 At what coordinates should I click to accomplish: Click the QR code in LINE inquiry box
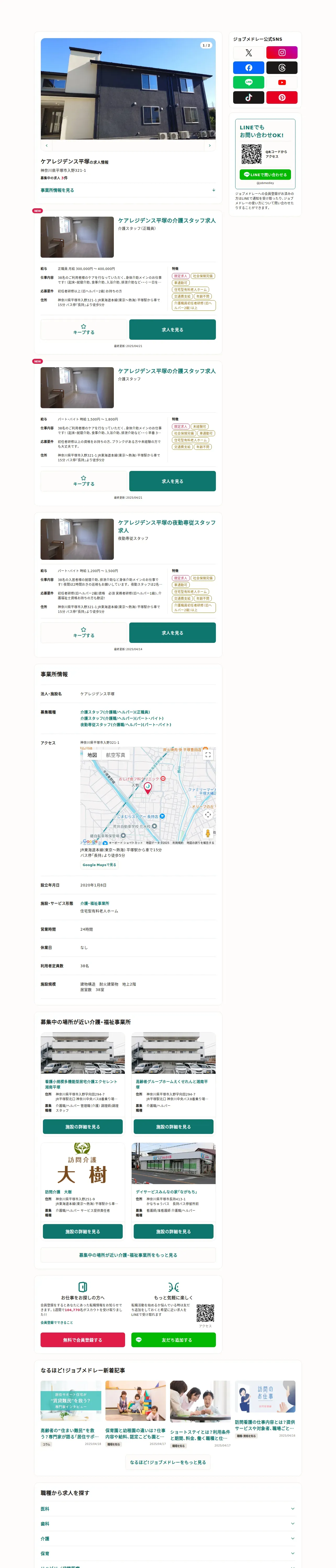click(x=251, y=154)
